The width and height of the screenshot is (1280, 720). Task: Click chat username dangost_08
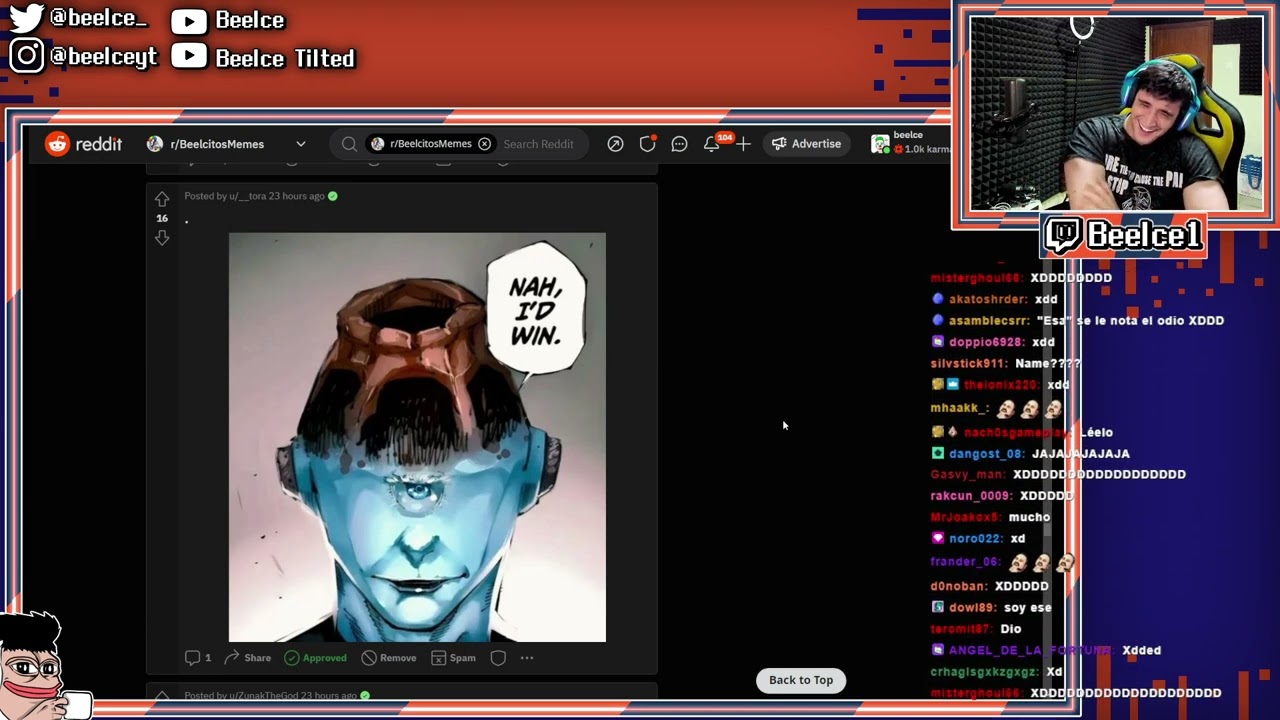(986, 454)
